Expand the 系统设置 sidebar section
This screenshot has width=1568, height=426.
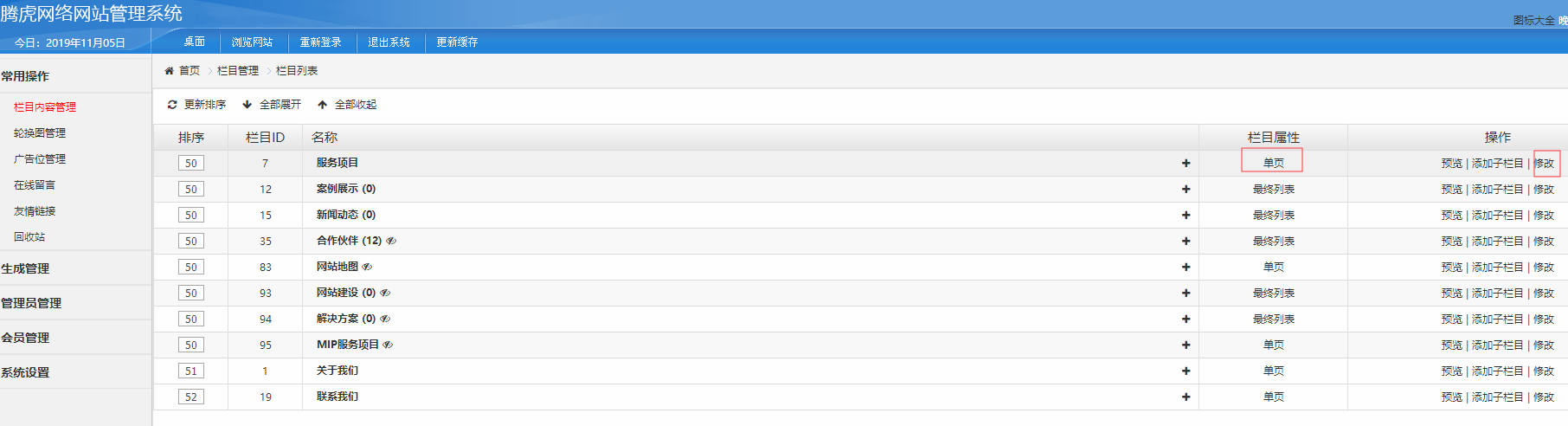pyautogui.click(x=26, y=372)
